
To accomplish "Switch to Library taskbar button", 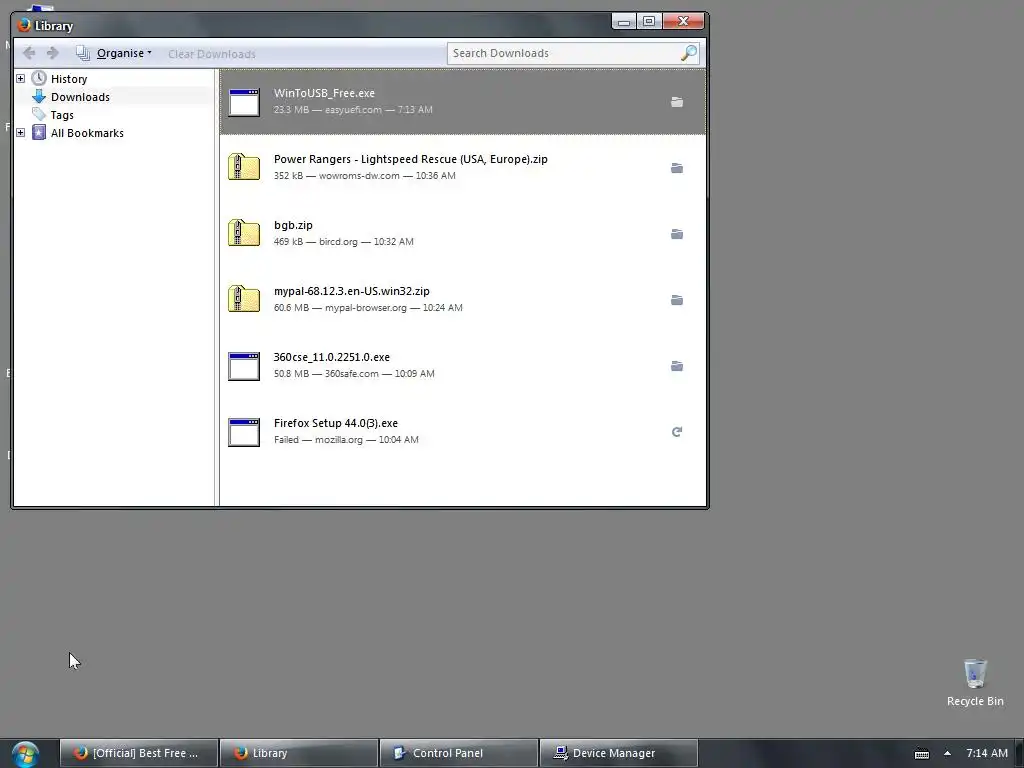I will point(298,753).
